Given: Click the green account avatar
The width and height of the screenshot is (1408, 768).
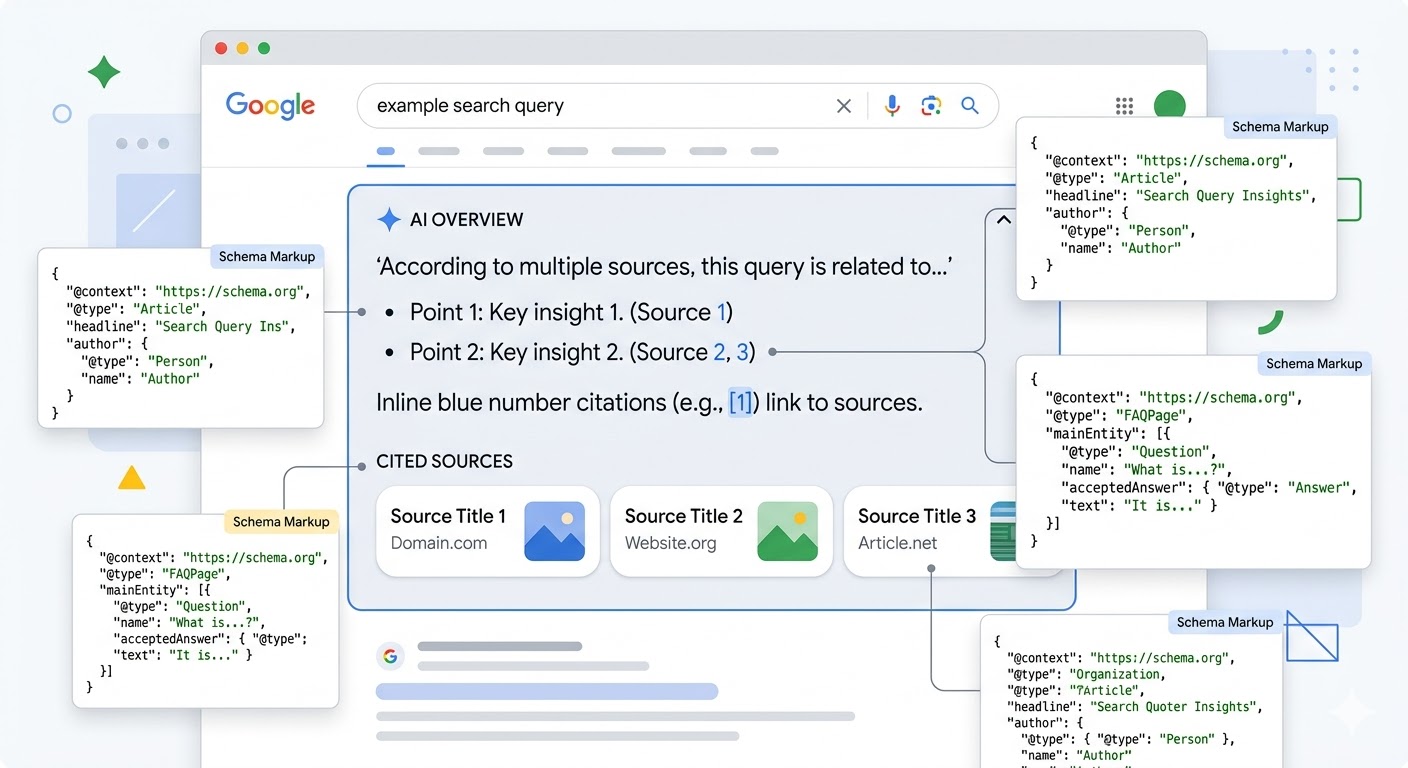Looking at the screenshot, I should pyautogui.click(x=1169, y=105).
